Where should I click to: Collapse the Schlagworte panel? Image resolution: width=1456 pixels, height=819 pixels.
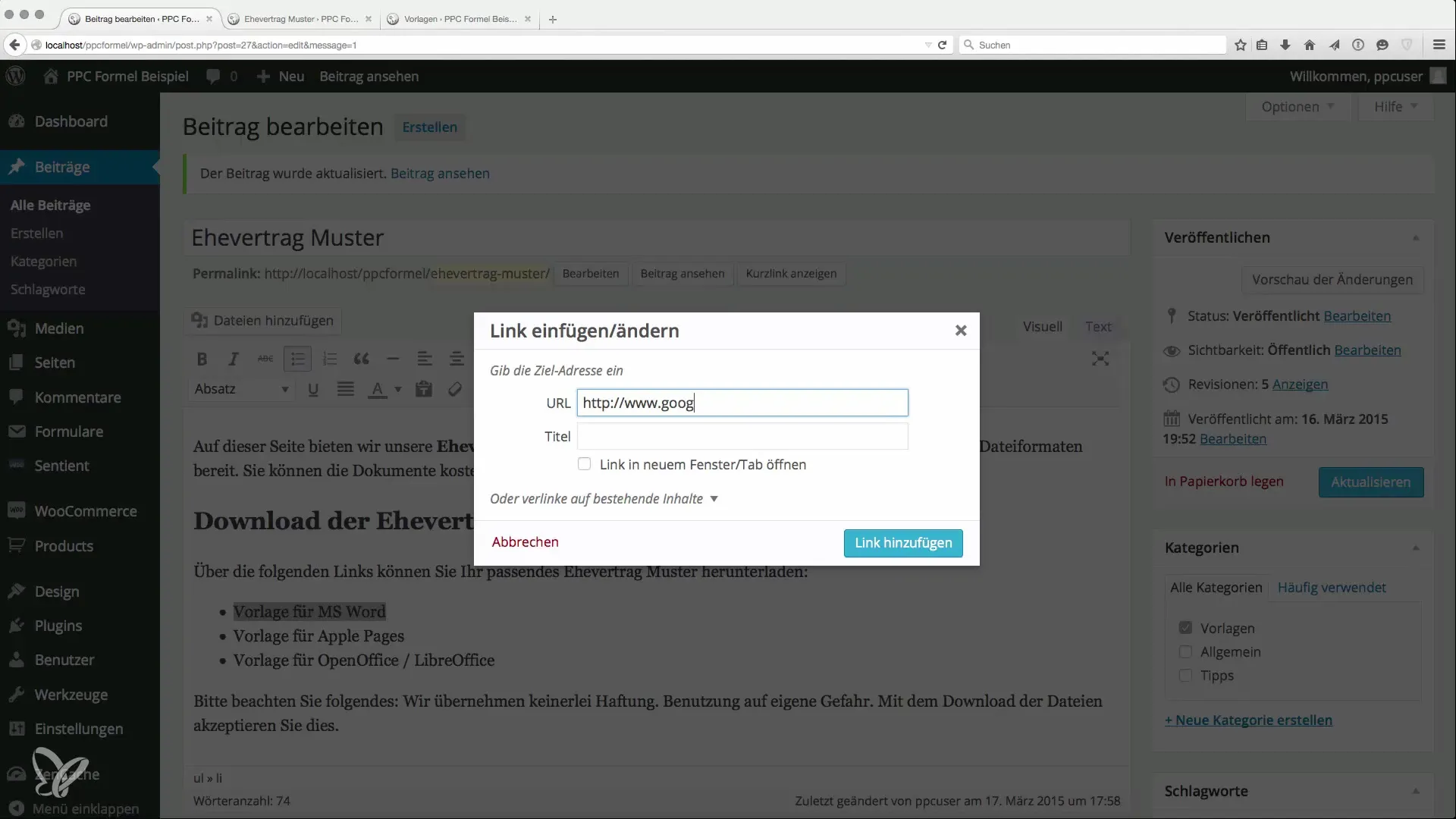click(1416, 791)
